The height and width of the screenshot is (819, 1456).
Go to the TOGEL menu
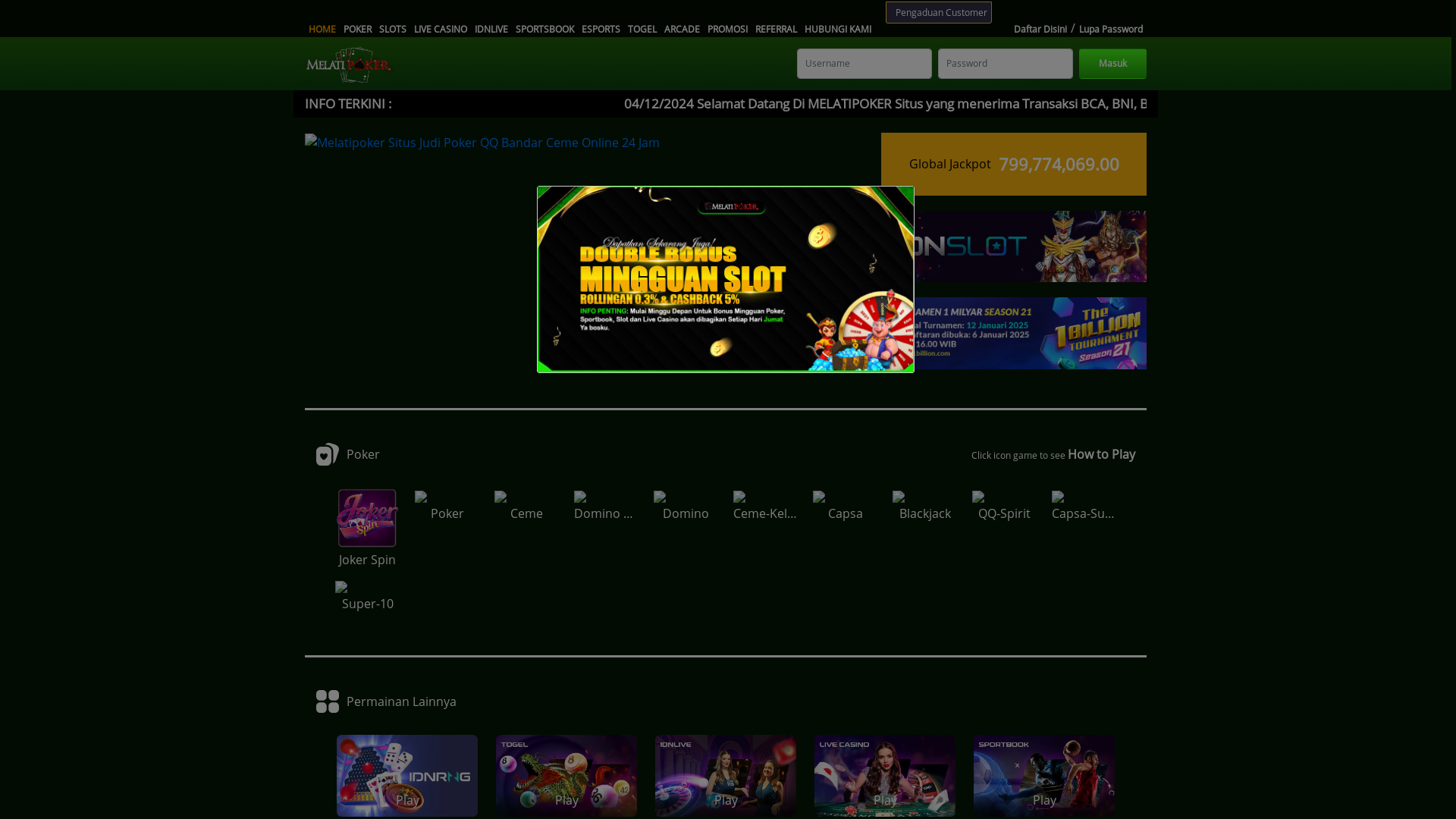(642, 29)
